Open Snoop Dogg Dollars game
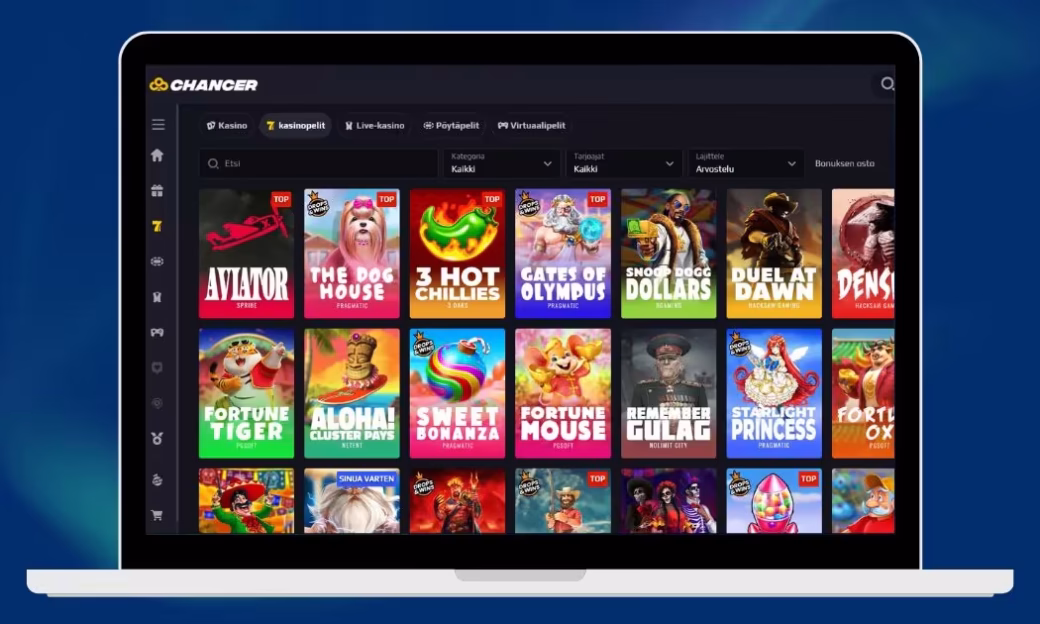Screen dimensions: 1040x624 [x=669, y=253]
